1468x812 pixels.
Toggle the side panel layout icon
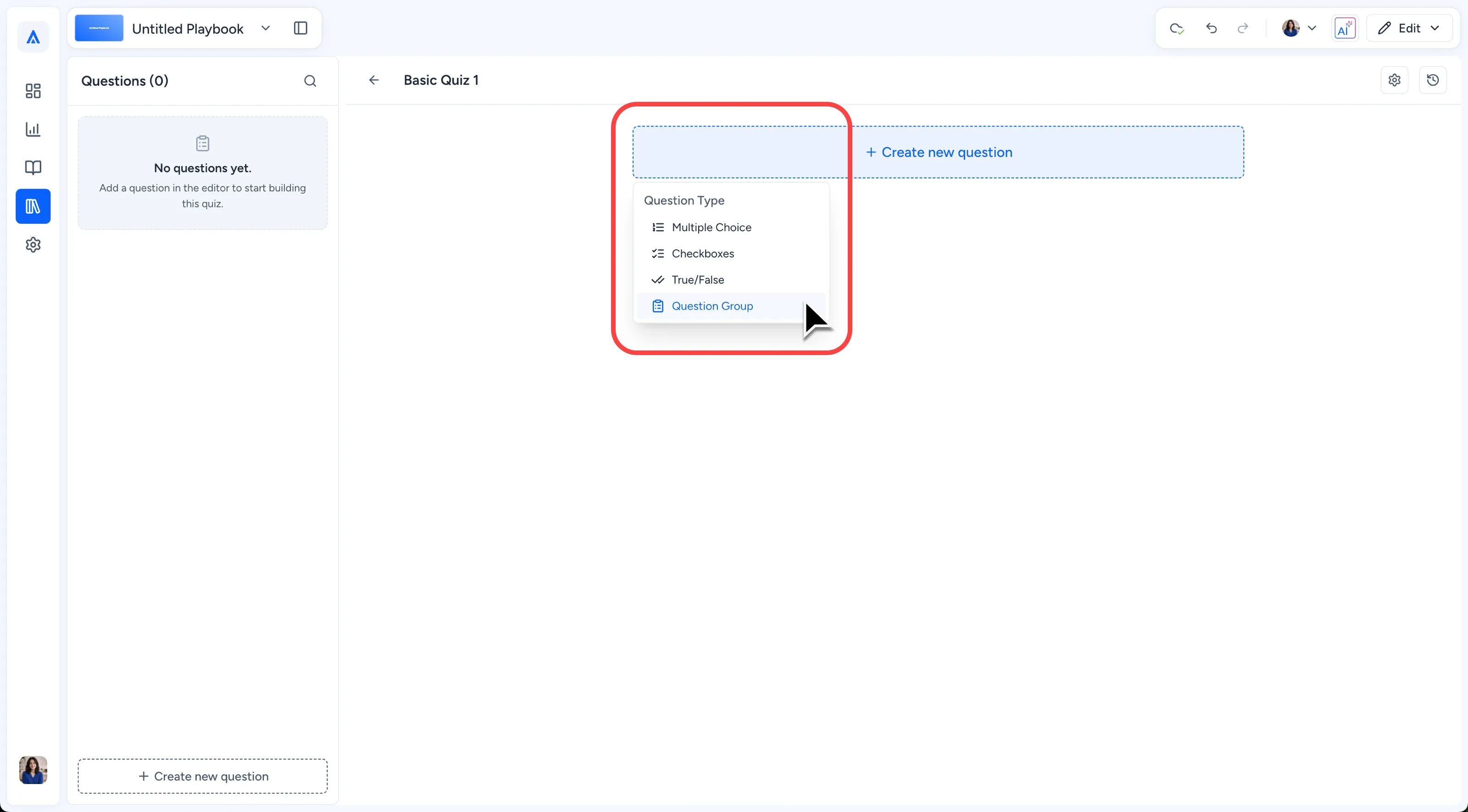[300, 28]
